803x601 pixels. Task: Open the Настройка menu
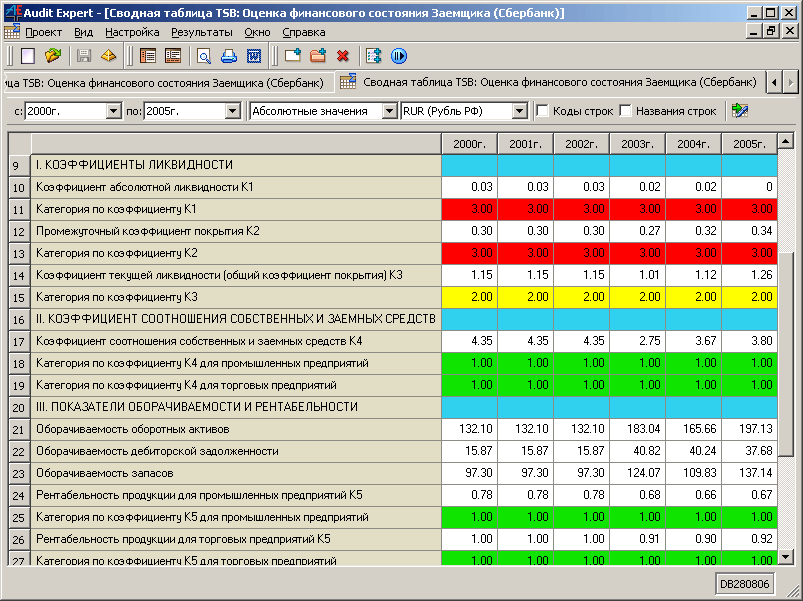(x=132, y=32)
